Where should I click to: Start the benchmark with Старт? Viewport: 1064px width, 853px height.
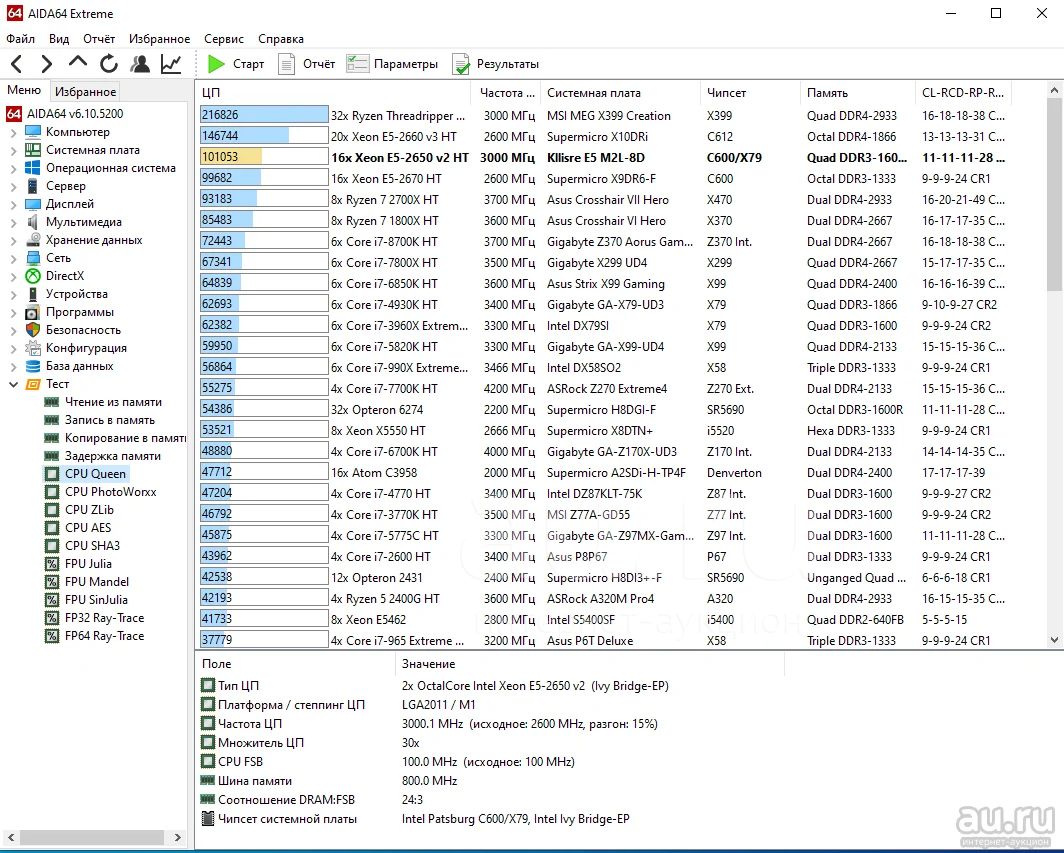point(235,64)
